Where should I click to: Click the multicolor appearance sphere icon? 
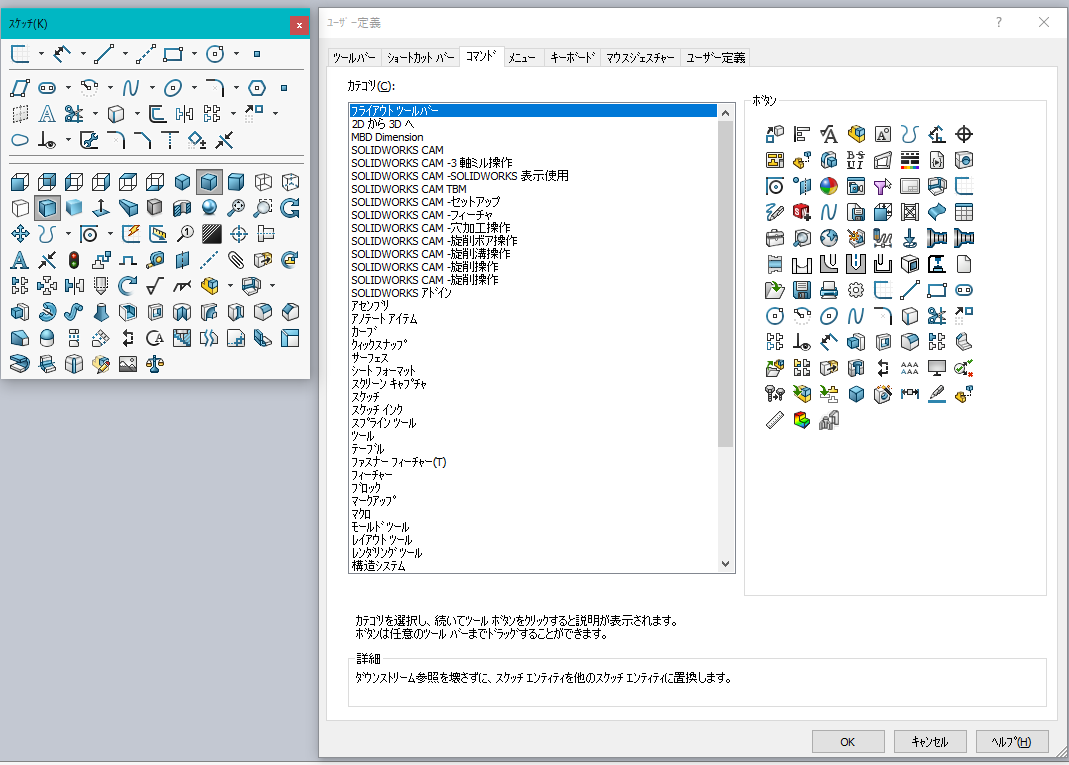(828, 186)
